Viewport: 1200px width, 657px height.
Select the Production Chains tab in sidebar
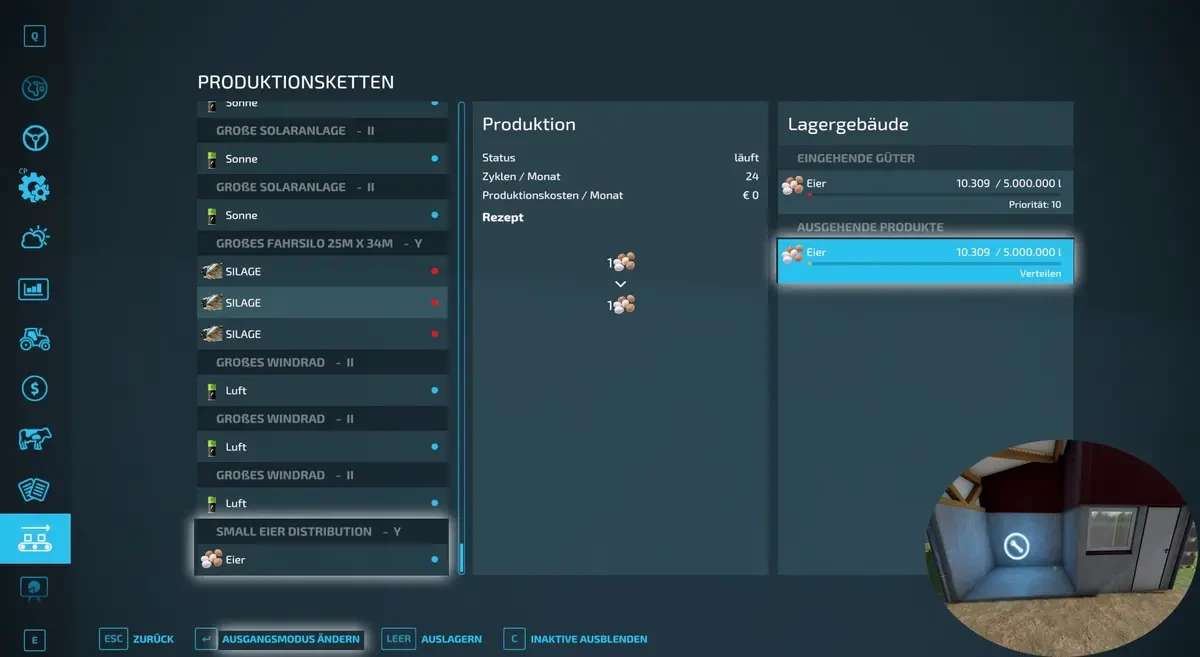35,539
